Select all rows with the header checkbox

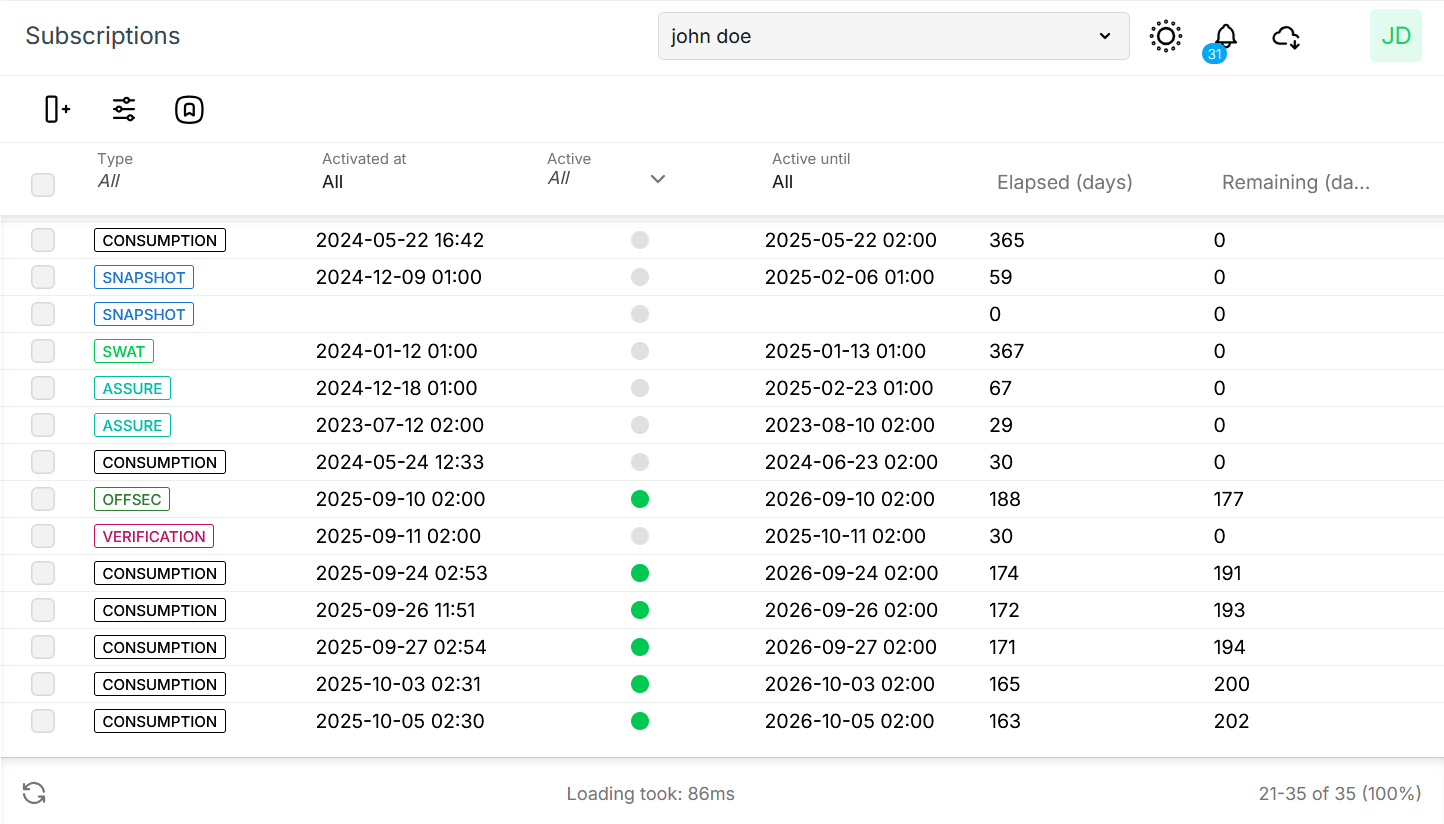pyautogui.click(x=42, y=185)
